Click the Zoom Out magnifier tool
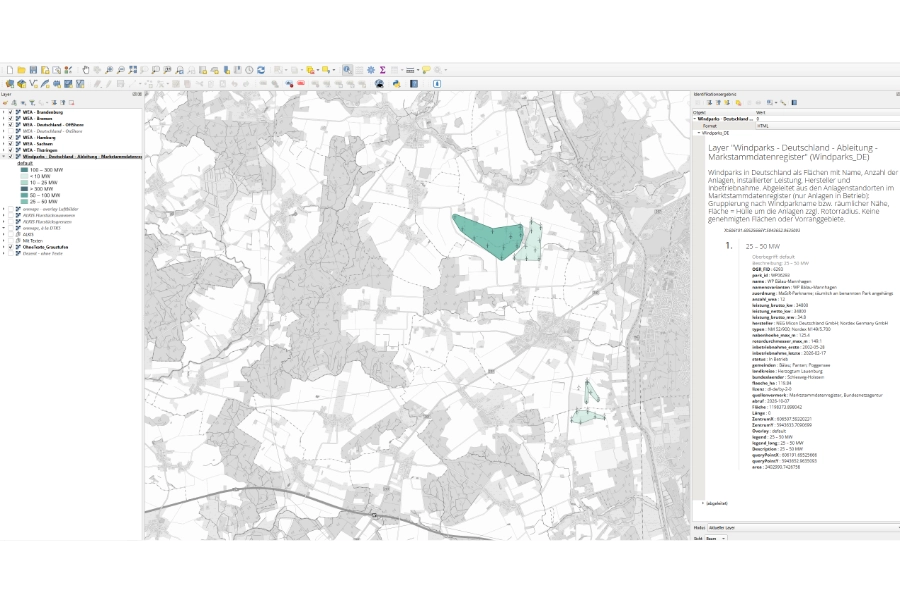The height and width of the screenshot is (600, 900). click(x=121, y=70)
